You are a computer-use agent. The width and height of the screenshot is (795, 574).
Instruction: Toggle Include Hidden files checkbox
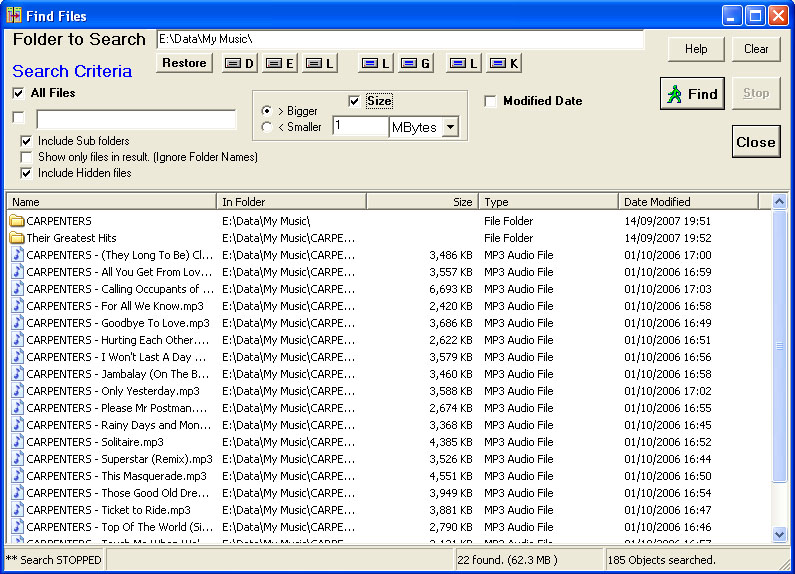(26, 173)
